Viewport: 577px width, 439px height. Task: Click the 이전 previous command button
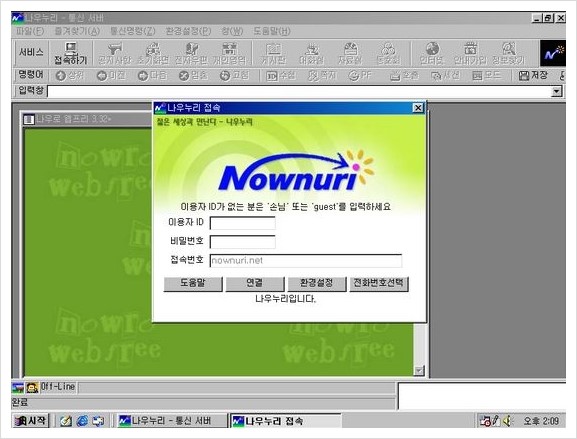click(x=111, y=75)
